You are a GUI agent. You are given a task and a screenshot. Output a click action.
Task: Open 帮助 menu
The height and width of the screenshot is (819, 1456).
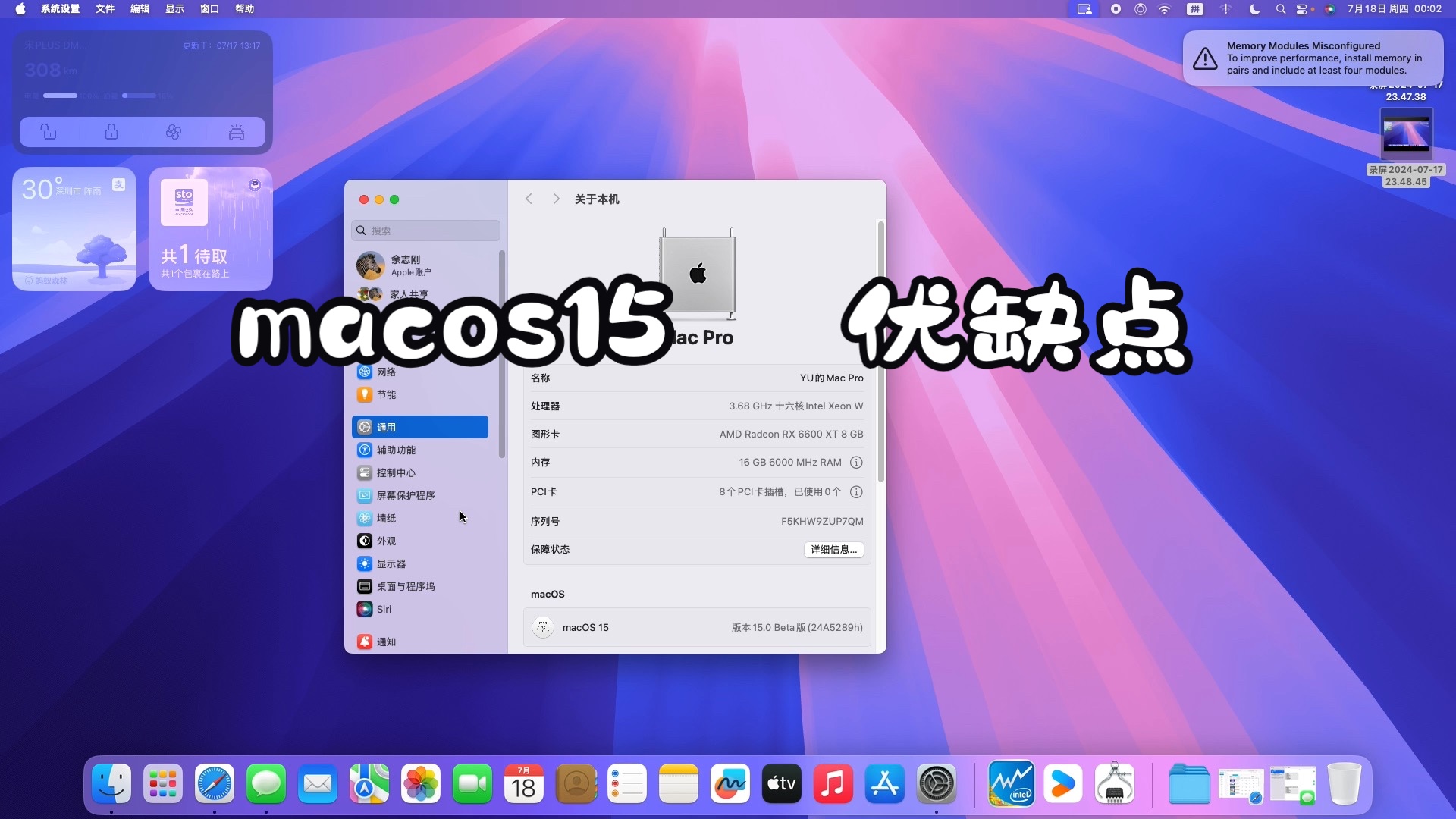[244, 9]
